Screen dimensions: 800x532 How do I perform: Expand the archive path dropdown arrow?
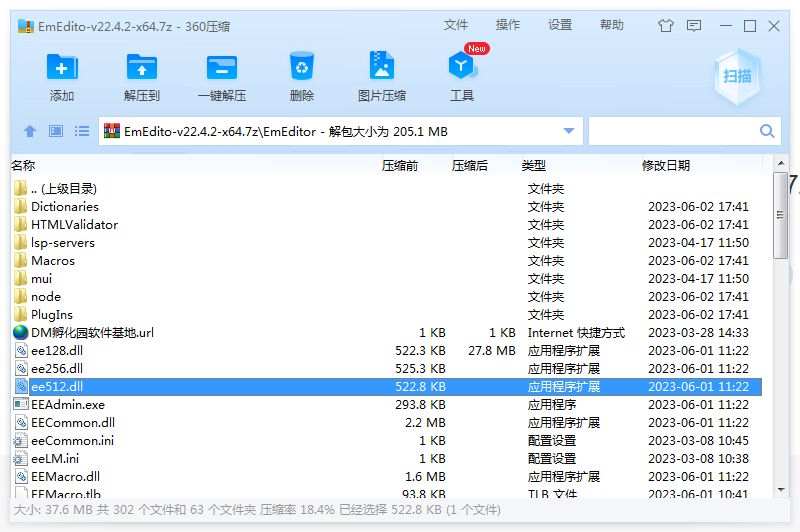569,131
